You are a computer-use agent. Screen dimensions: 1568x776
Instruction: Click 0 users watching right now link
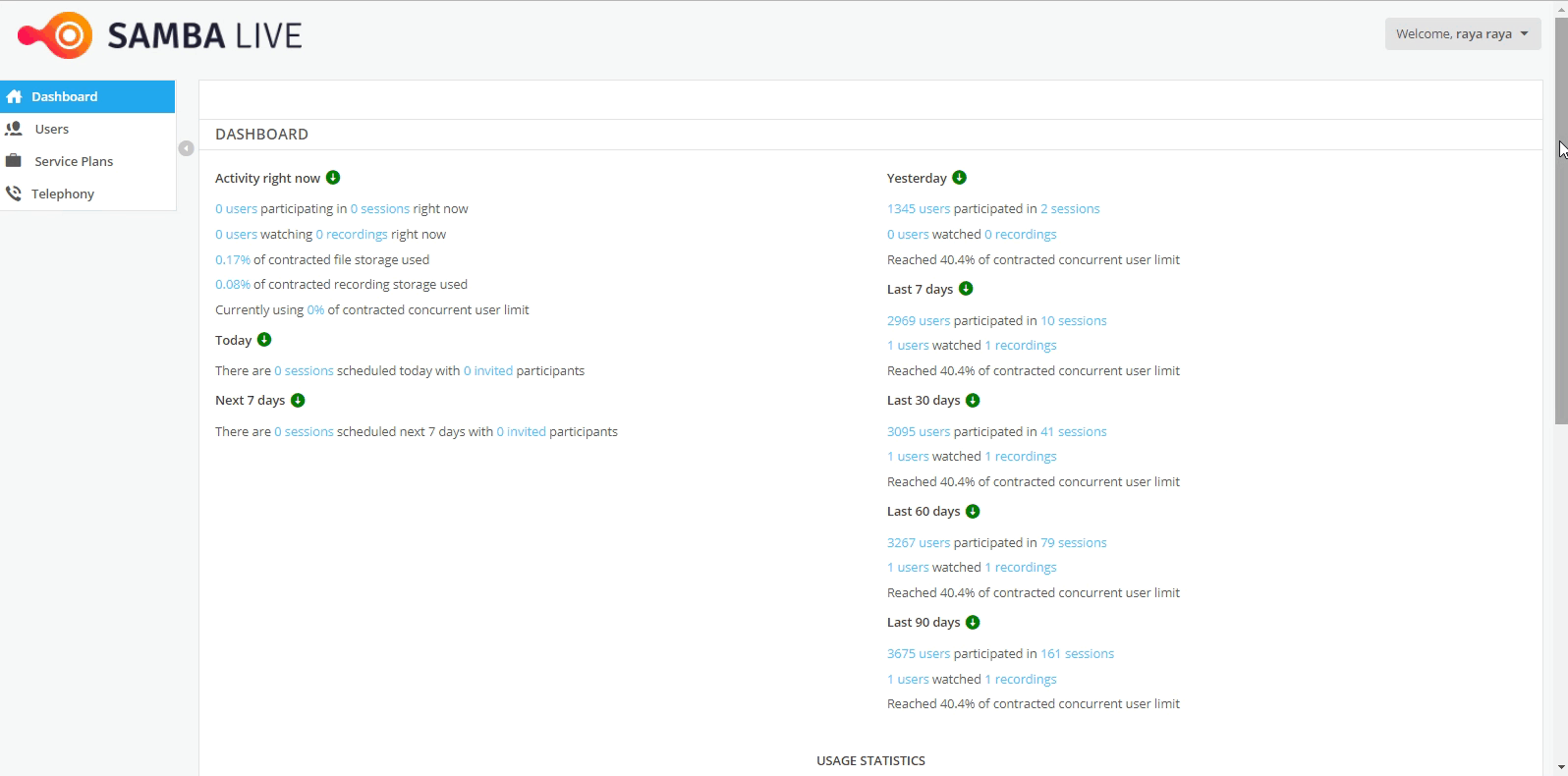[x=236, y=234]
